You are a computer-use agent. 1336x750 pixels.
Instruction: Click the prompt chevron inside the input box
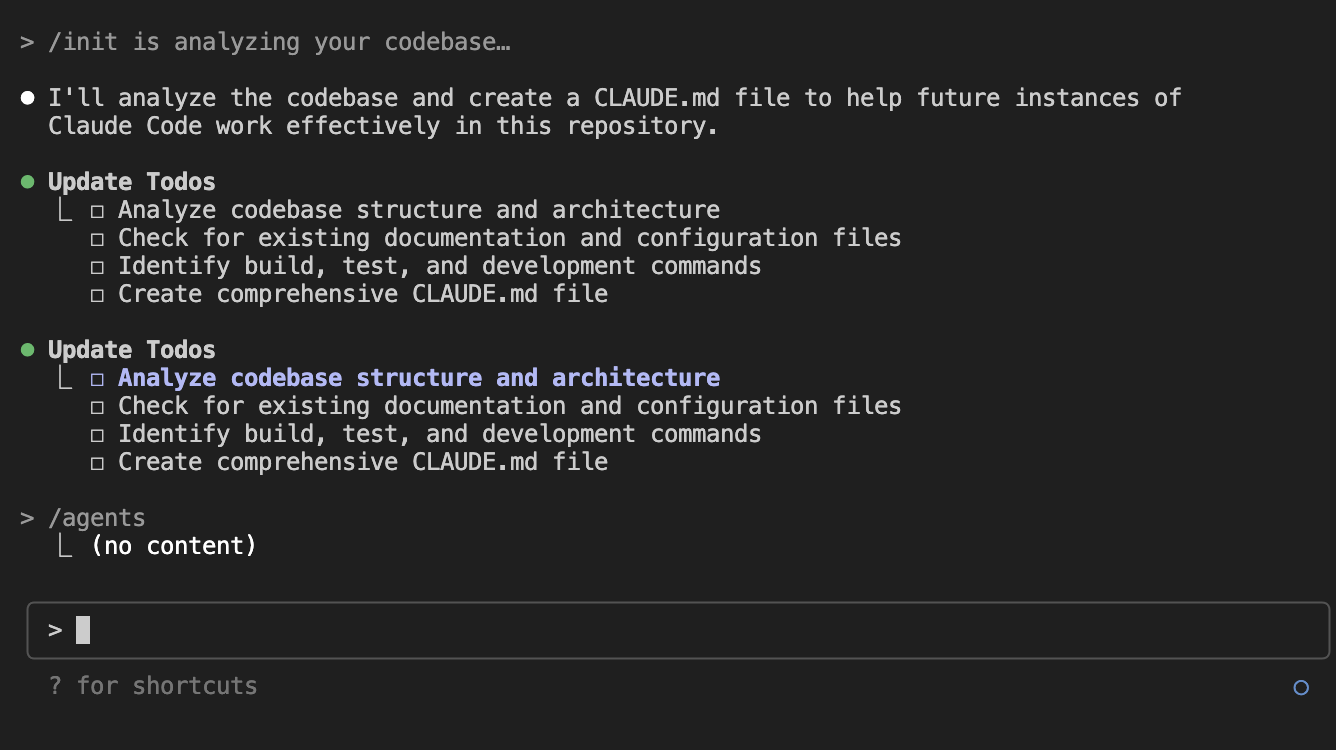pos(55,630)
